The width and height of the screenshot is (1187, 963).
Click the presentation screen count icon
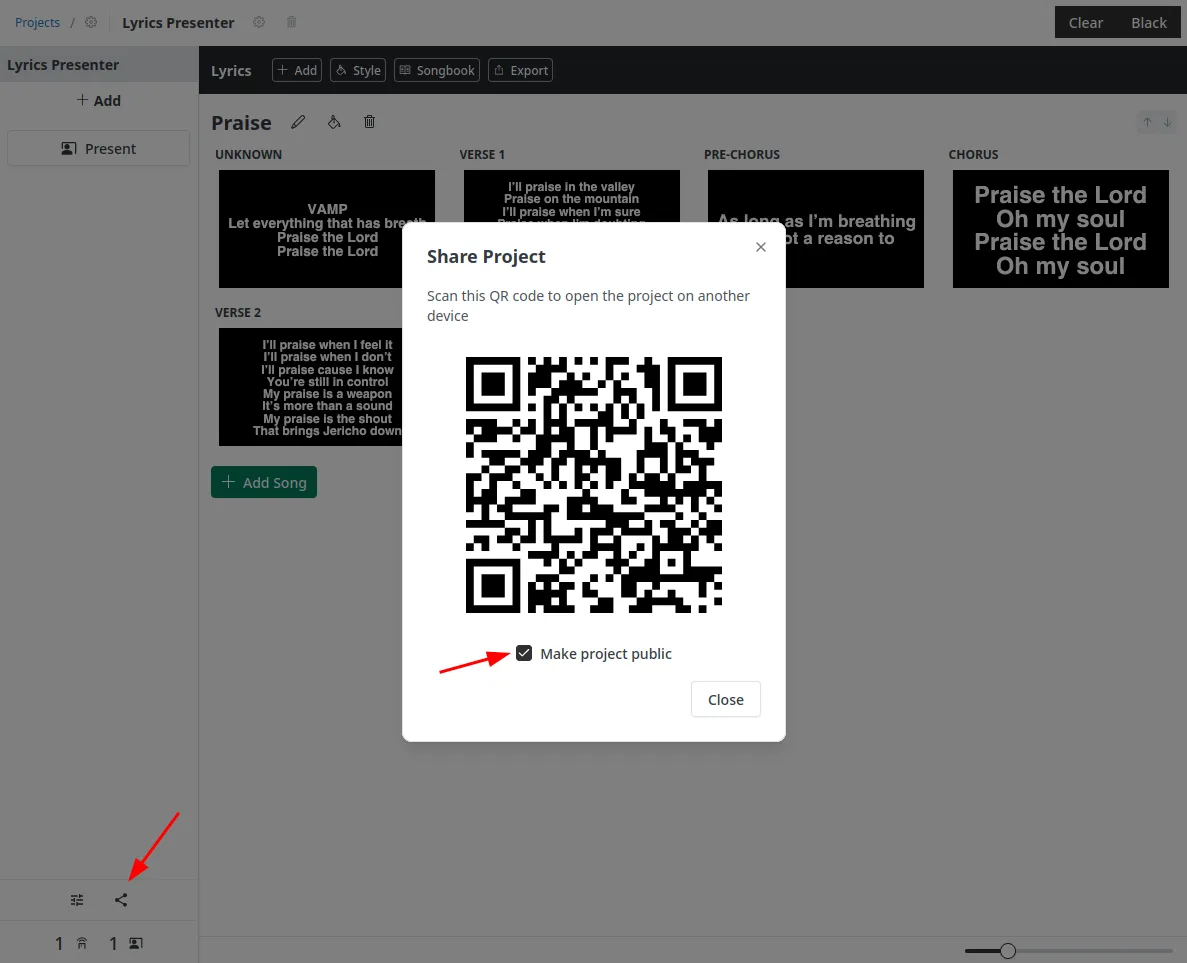(136, 943)
